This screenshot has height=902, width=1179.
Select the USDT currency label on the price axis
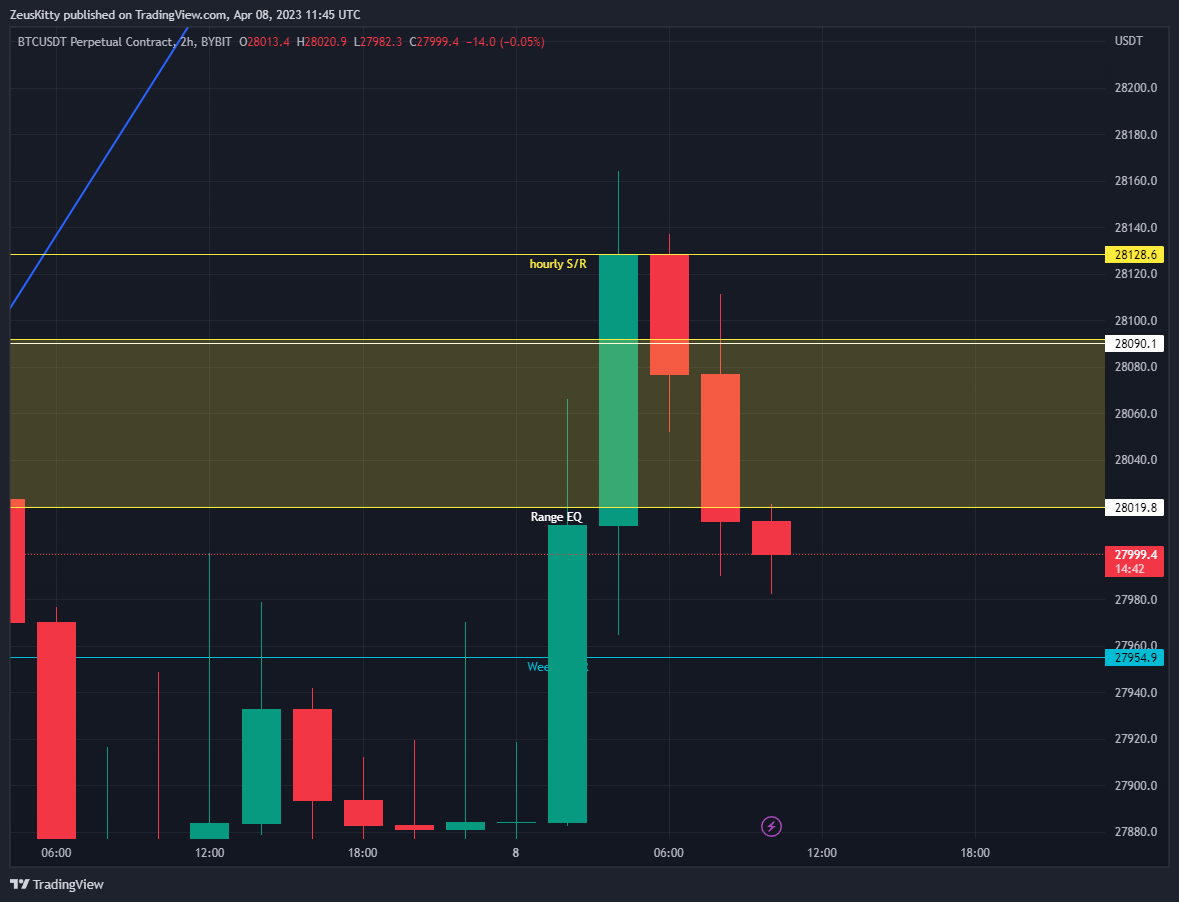pyautogui.click(x=1131, y=42)
